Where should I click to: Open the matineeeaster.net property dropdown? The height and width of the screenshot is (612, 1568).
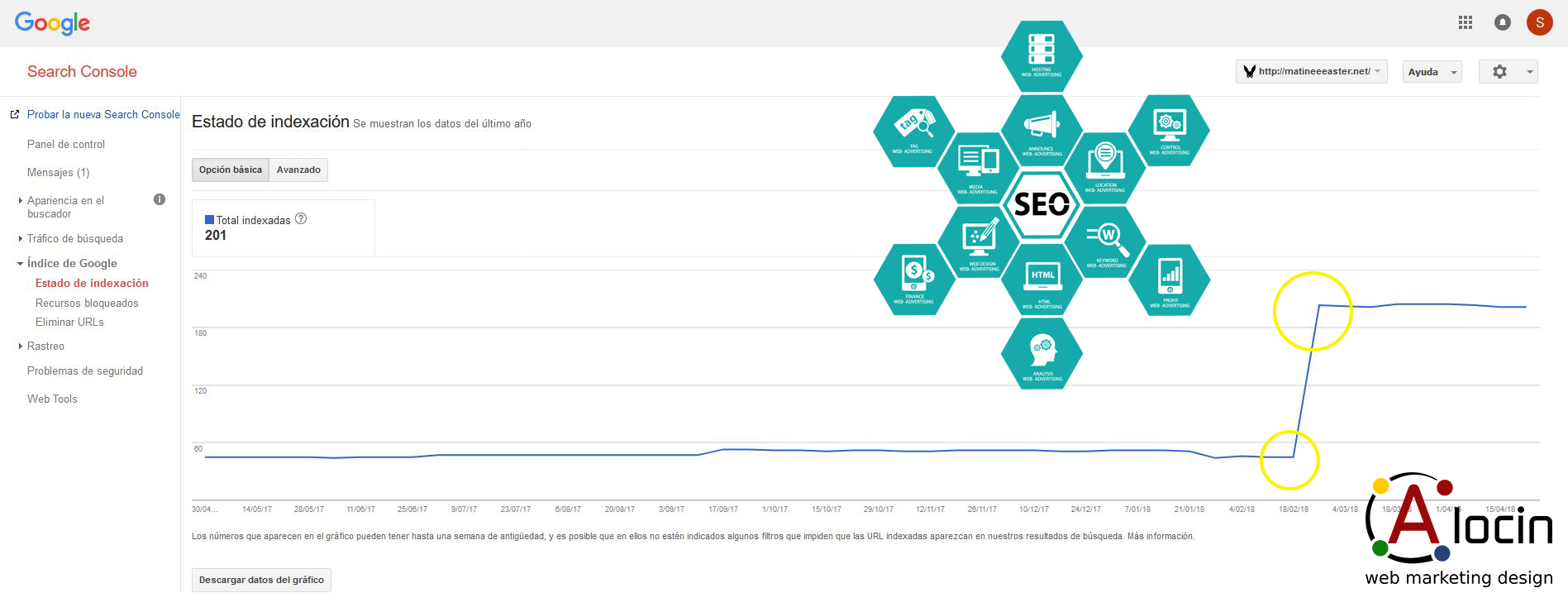point(1312,72)
